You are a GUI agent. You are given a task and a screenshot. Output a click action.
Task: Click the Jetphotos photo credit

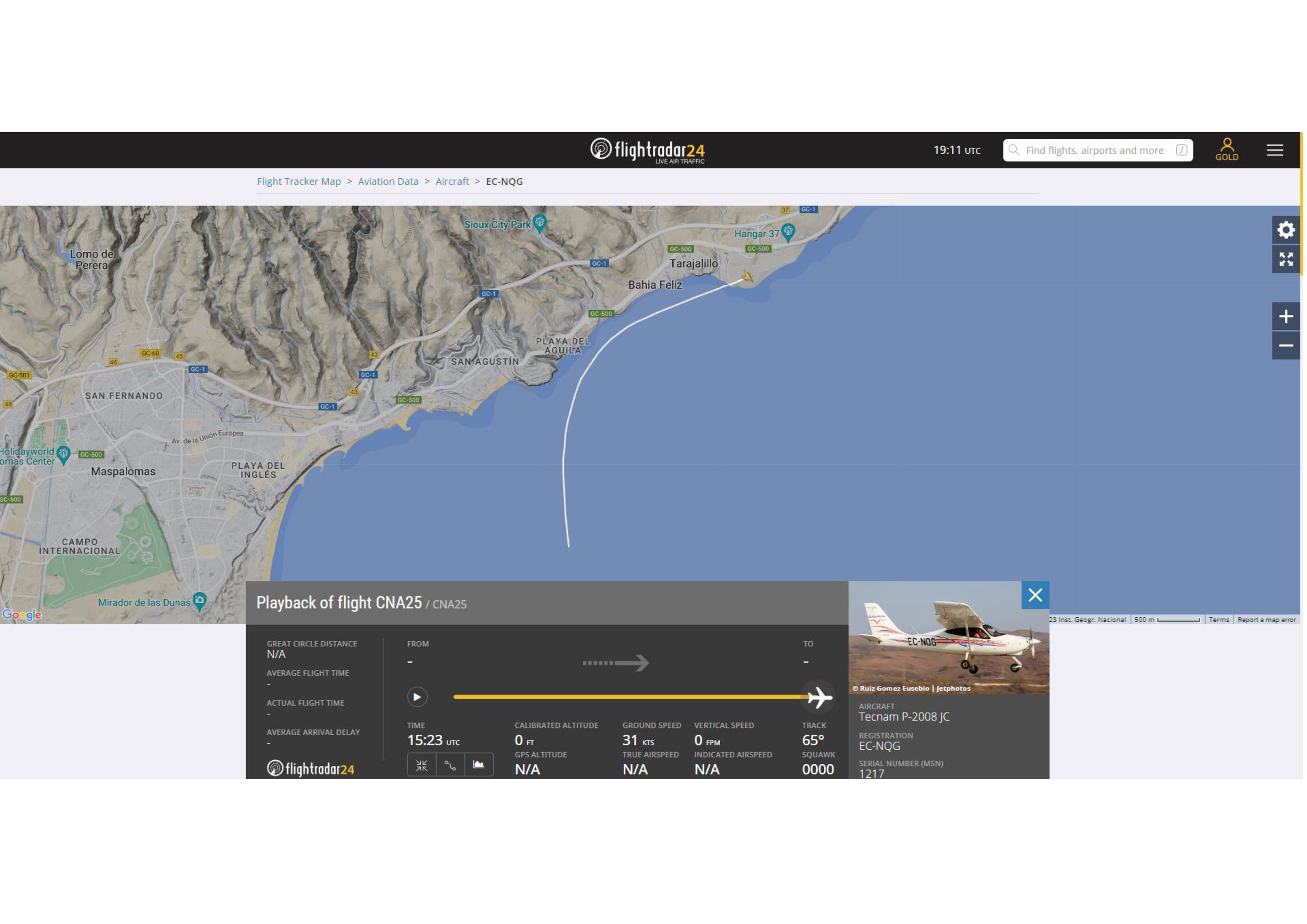tap(912, 689)
